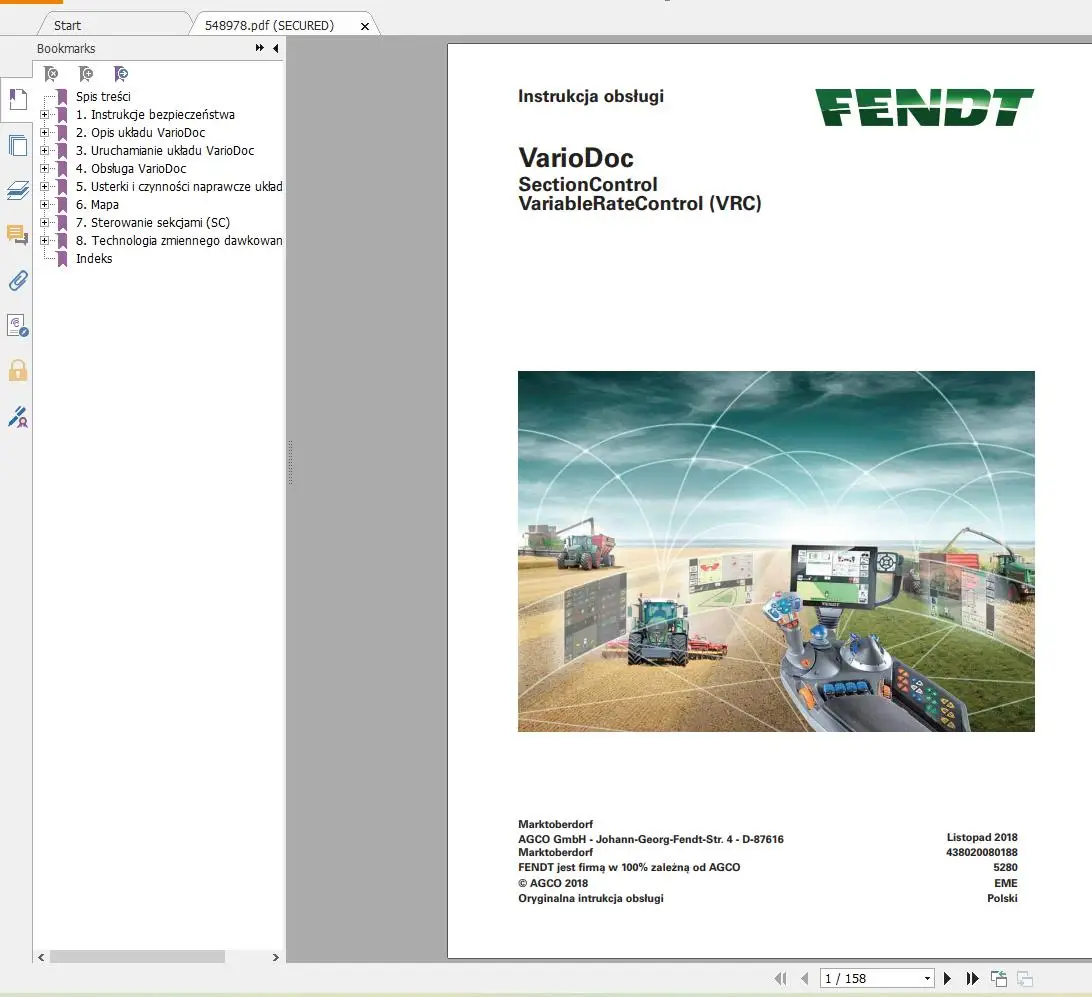Screen dimensions: 1092x997
Task: Go to first page button
Action: tap(781, 978)
